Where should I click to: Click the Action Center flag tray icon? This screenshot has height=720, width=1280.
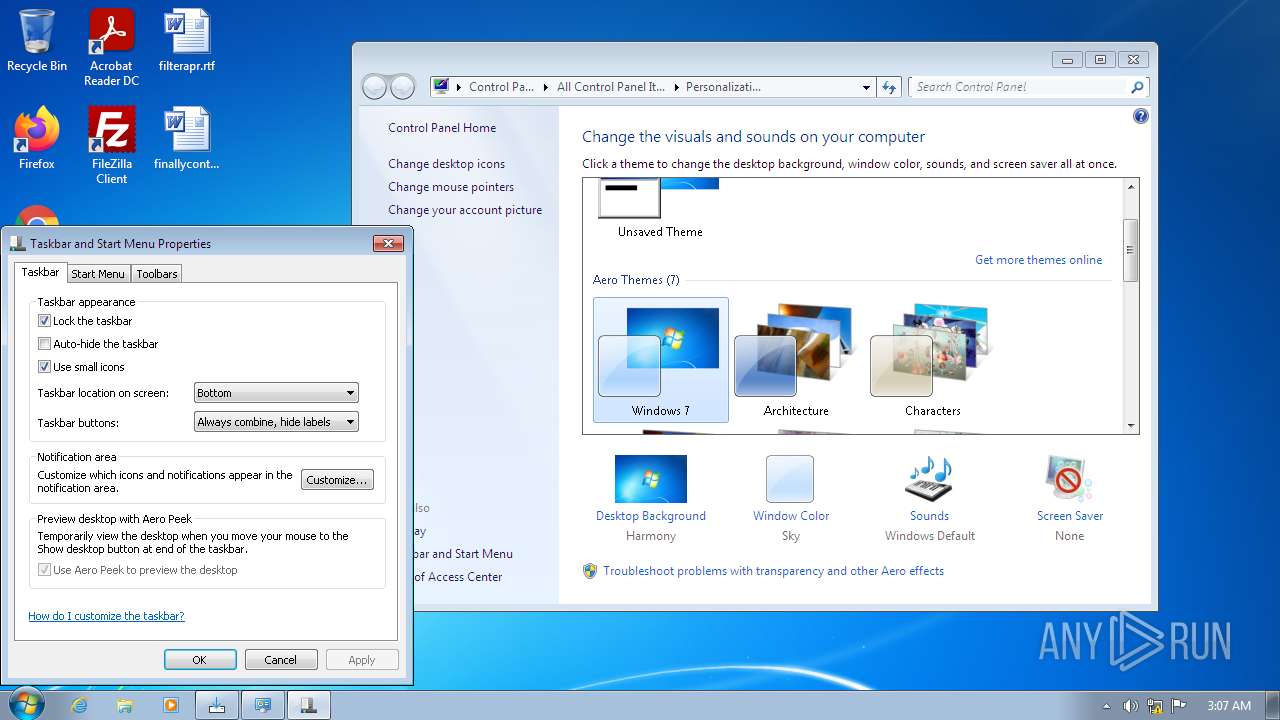click(1180, 705)
